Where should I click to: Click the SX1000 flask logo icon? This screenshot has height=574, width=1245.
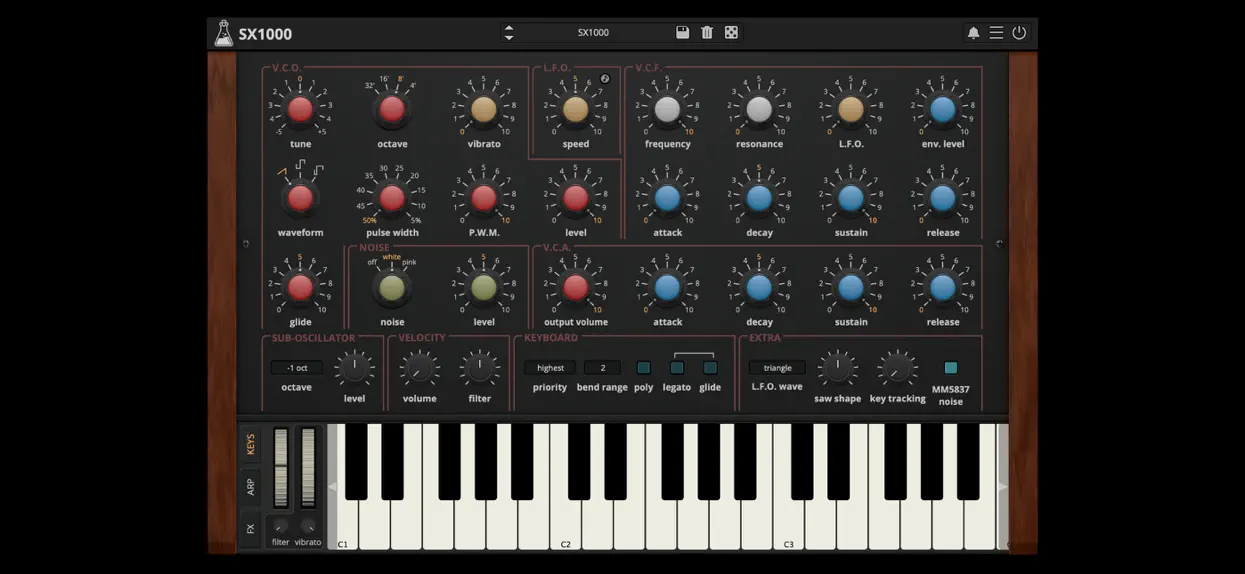click(x=224, y=33)
